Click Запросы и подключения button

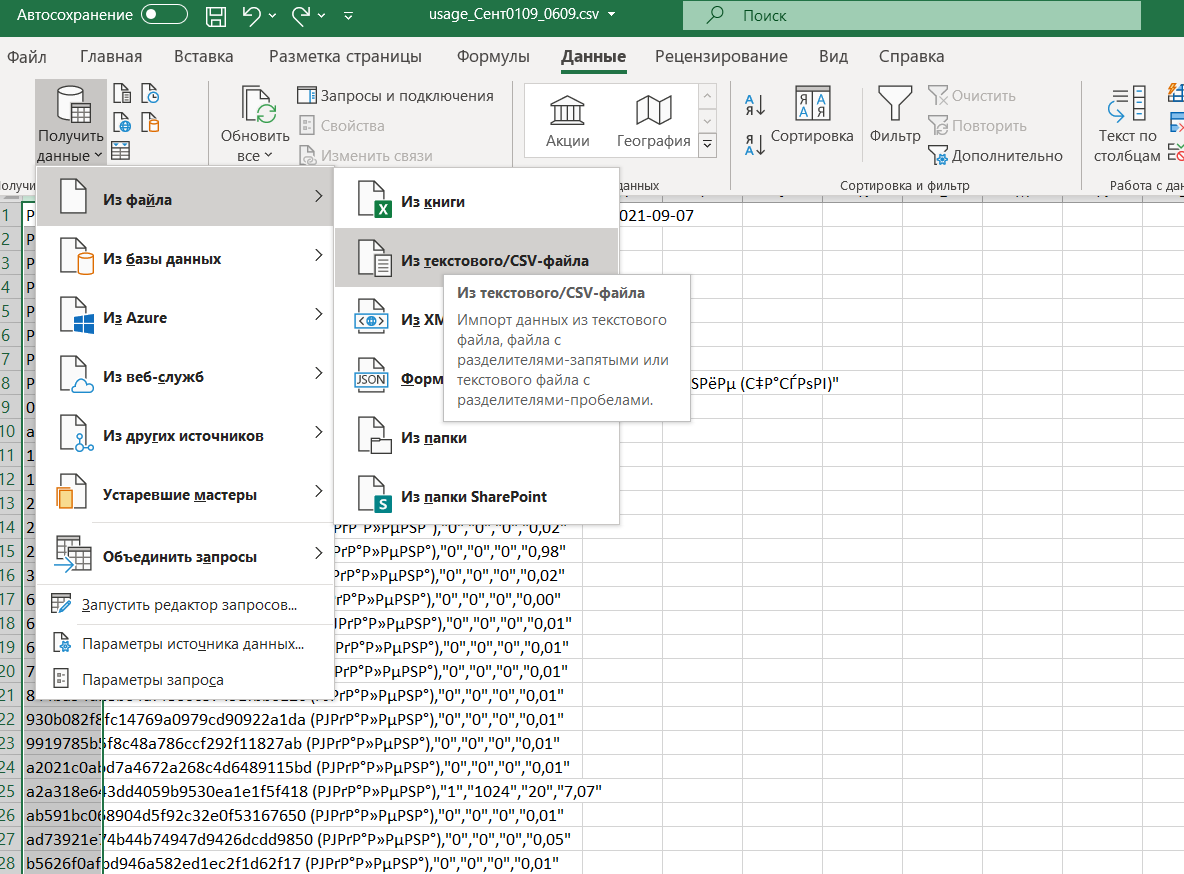tap(396, 96)
